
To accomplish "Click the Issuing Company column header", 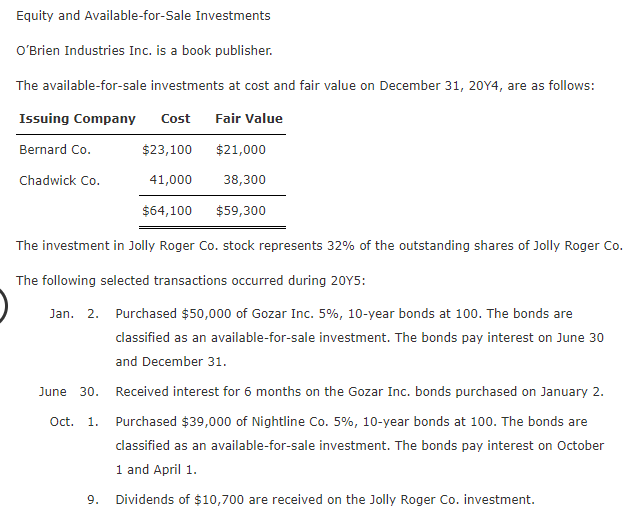I will (77, 118).
